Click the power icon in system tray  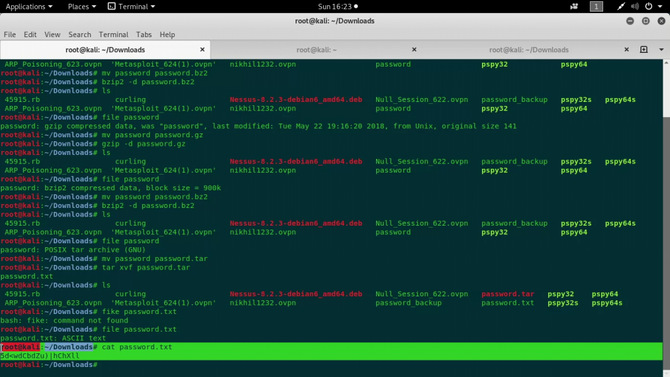point(649,6)
